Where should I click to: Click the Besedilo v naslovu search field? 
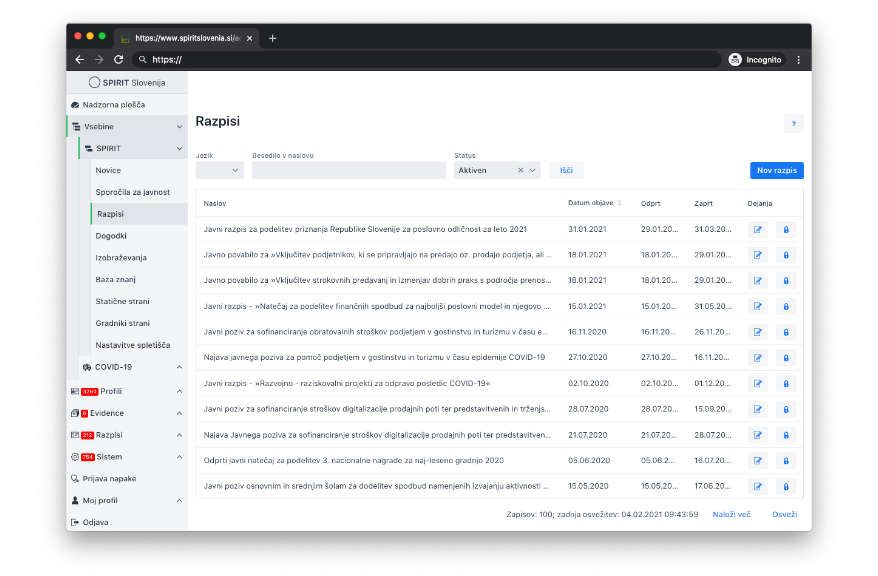pos(348,171)
